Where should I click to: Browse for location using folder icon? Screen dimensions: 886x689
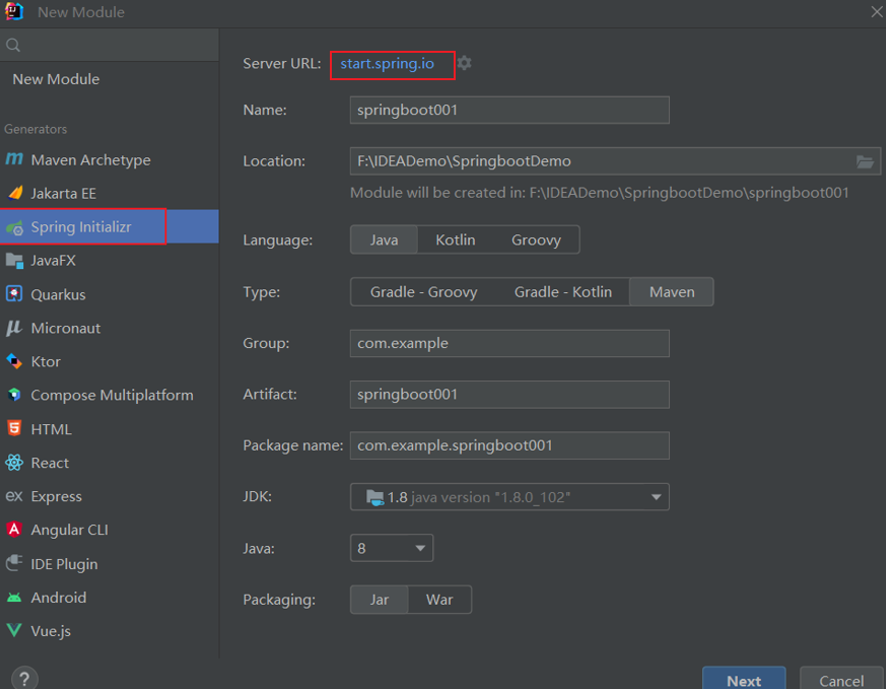865,161
